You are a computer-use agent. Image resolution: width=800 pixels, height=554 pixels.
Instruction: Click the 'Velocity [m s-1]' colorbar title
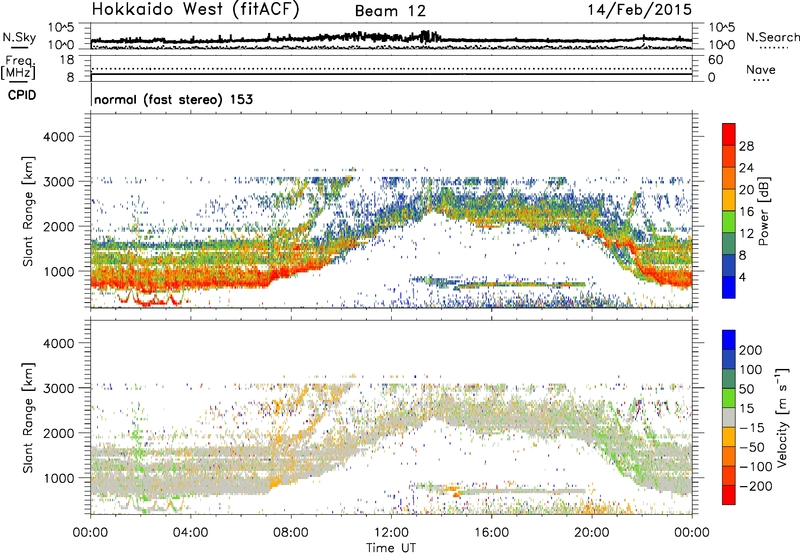coord(782,417)
